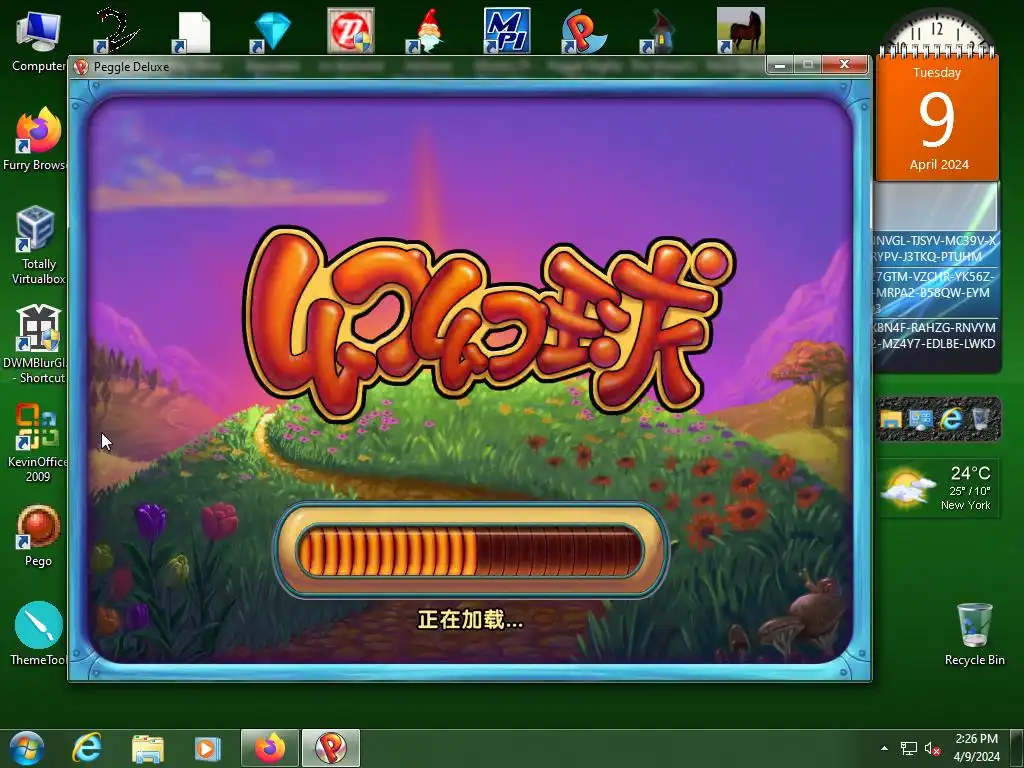Open the taskbar clock showing 2:26 PM
This screenshot has width=1024, height=768.
click(976, 748)
